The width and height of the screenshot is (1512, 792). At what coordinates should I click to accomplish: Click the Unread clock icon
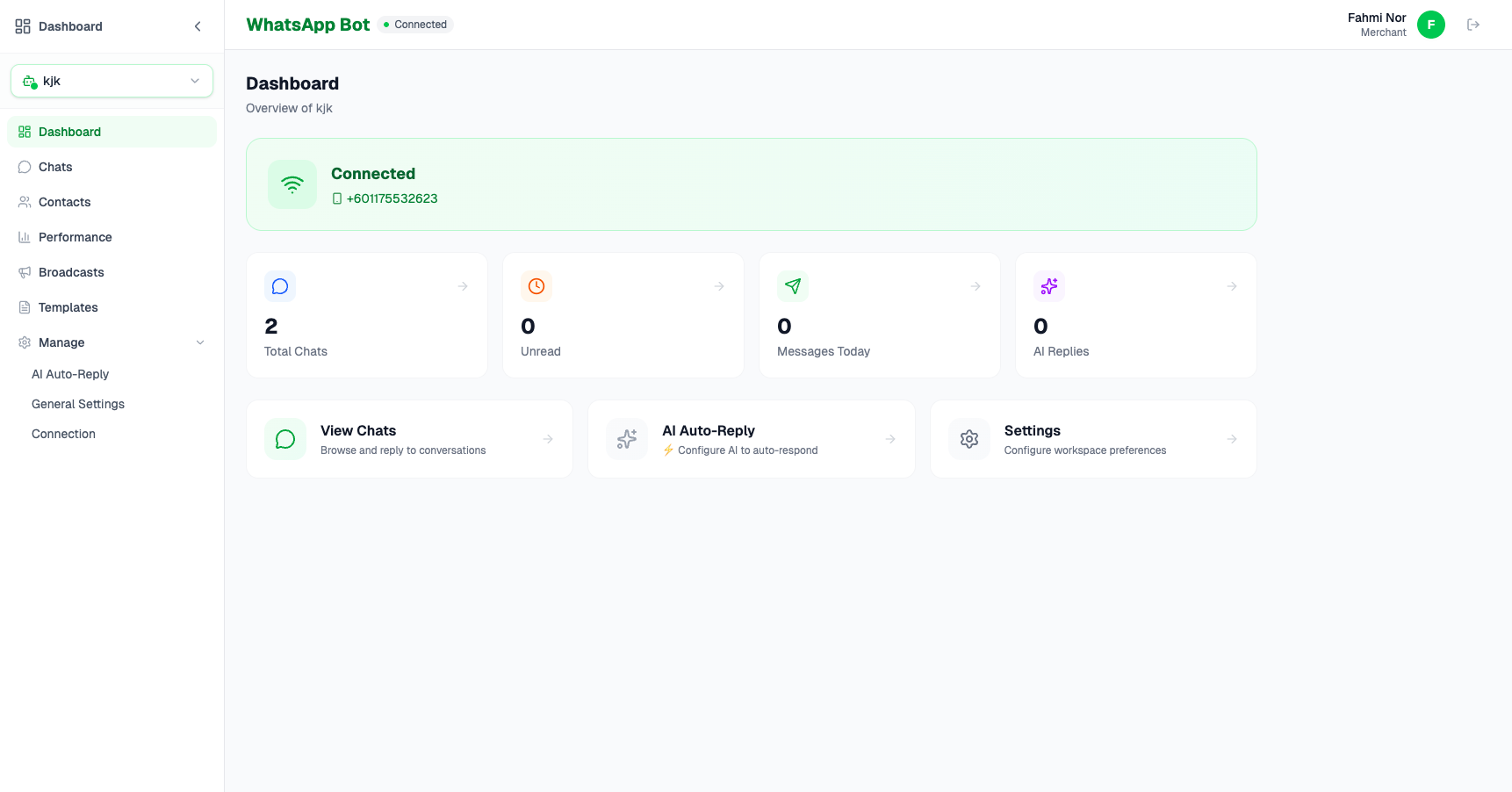[536, 285]
